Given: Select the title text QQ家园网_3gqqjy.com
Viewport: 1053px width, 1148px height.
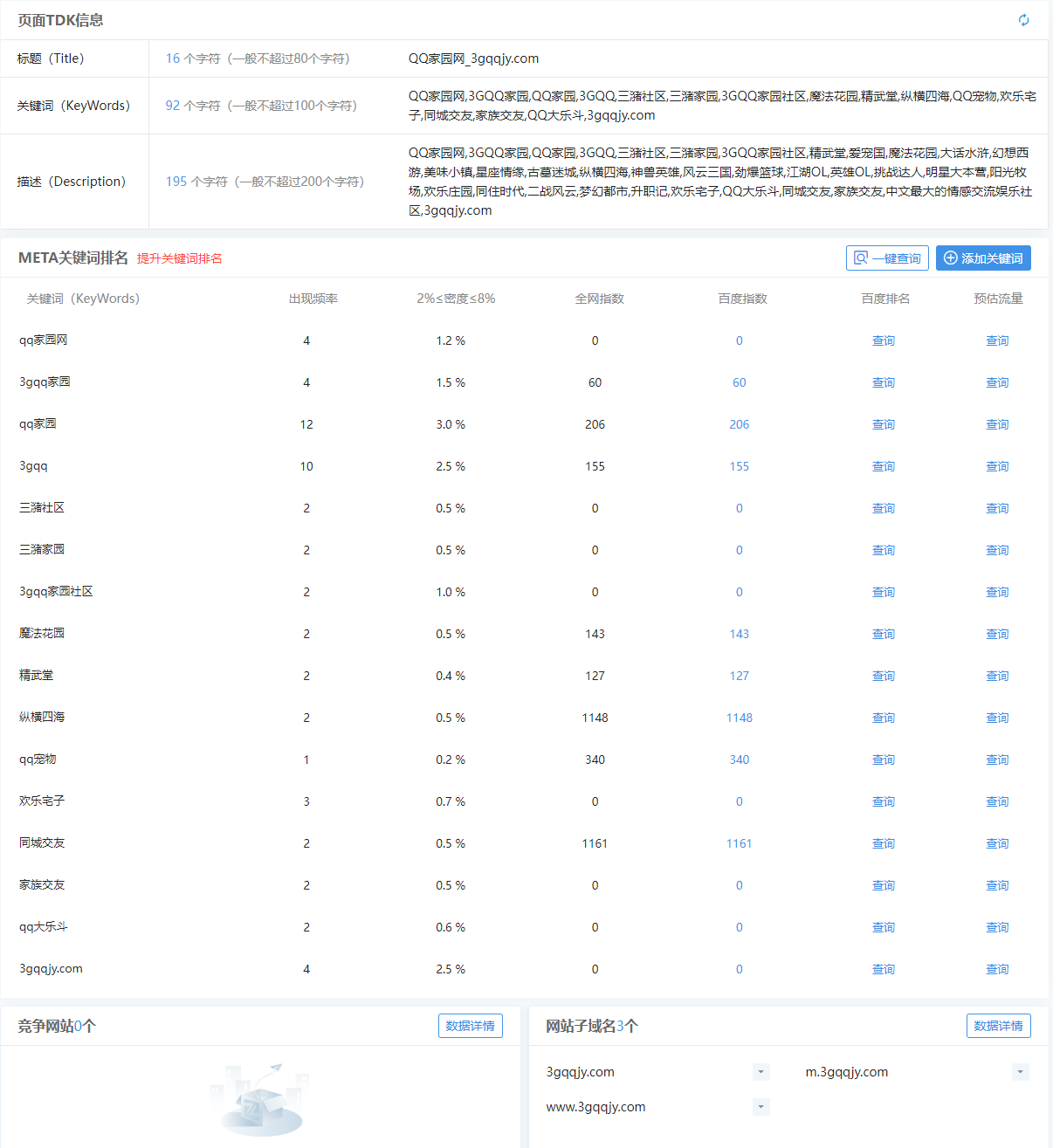Looking at the screenshot, I should [x=473, y=58].
